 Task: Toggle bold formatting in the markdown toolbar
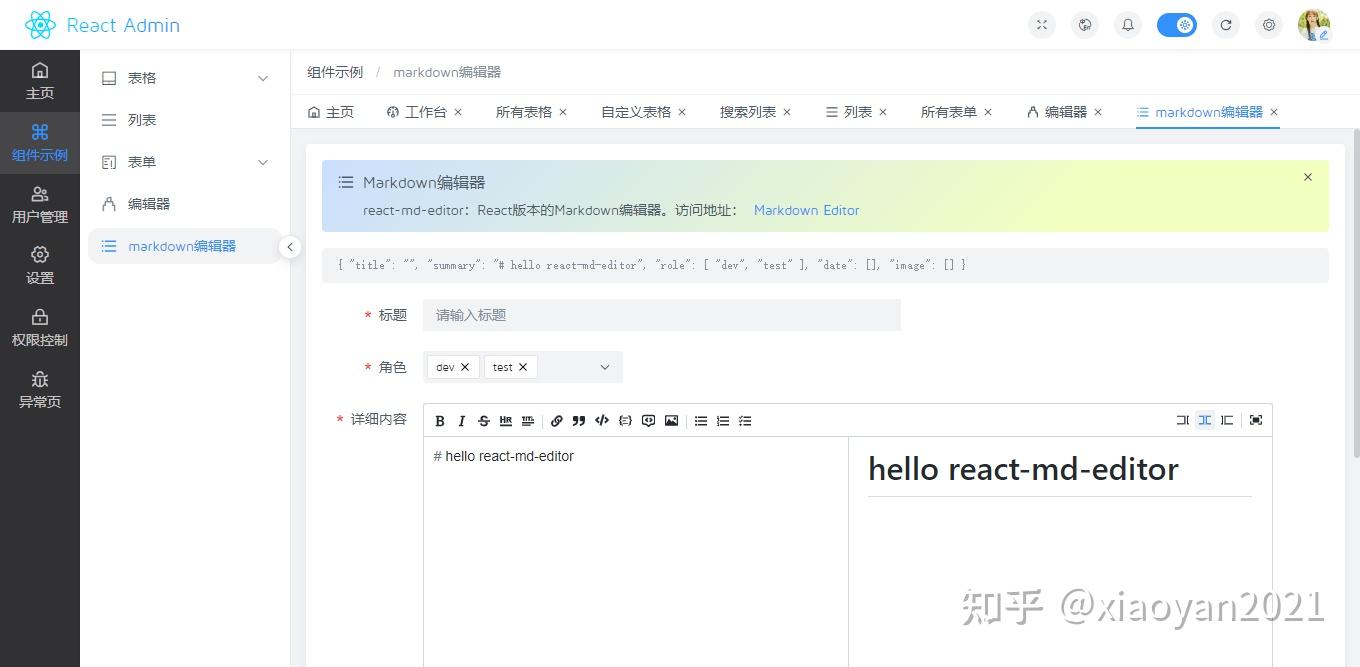pos(439,420)
